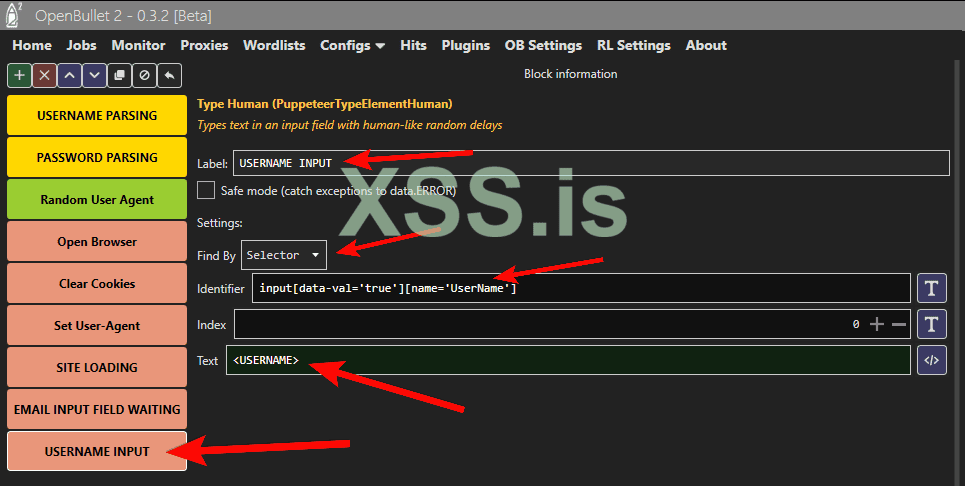
Task: Open the Find By Selector dropdown
Action: tap(284, 255)
